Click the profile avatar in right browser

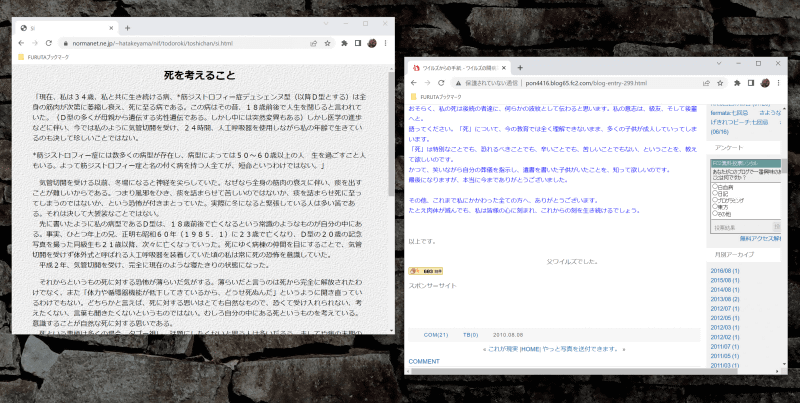[765, 83]
